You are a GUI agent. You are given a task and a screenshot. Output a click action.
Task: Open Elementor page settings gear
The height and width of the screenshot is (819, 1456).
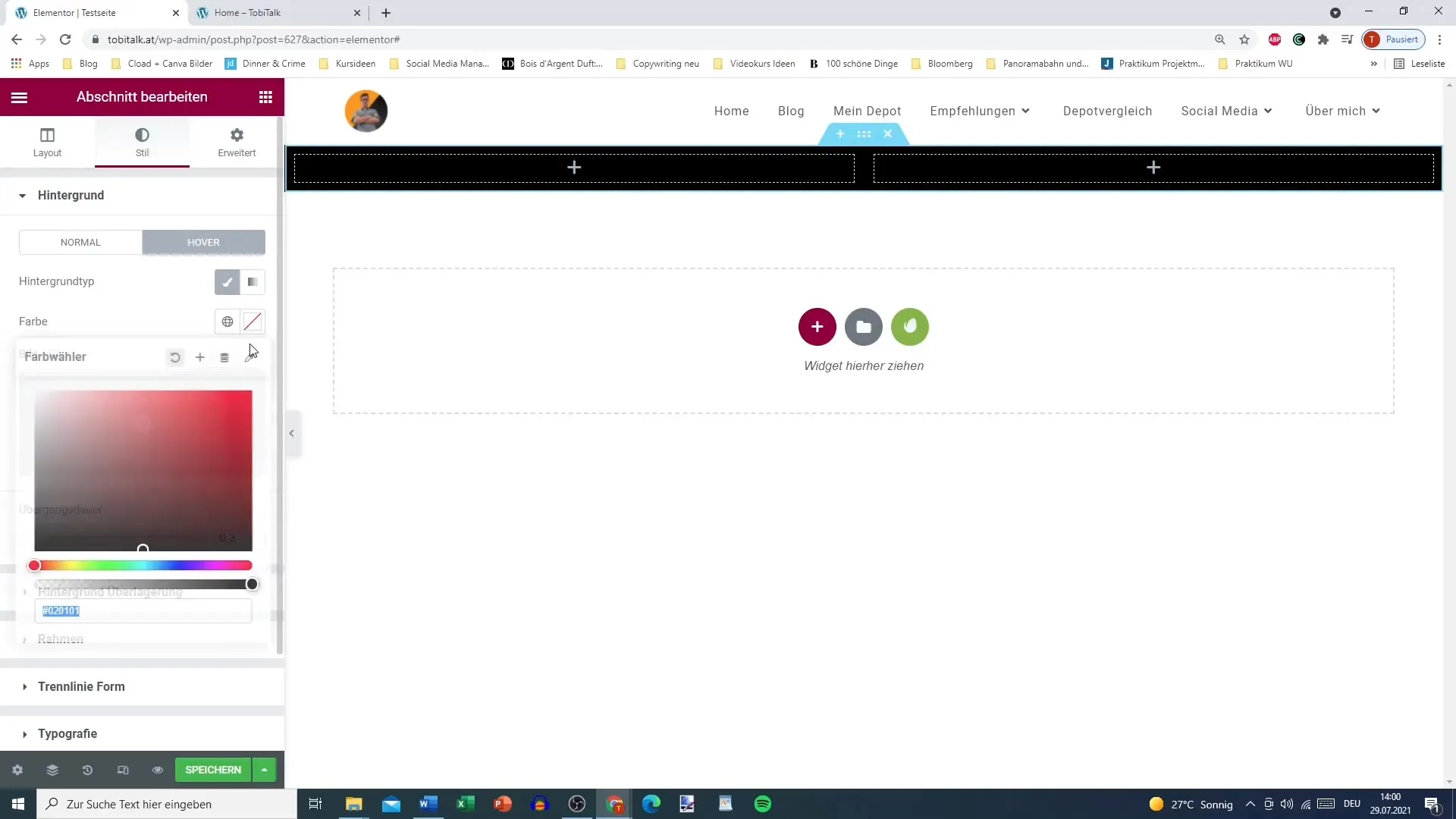click(x=17, y=770)
